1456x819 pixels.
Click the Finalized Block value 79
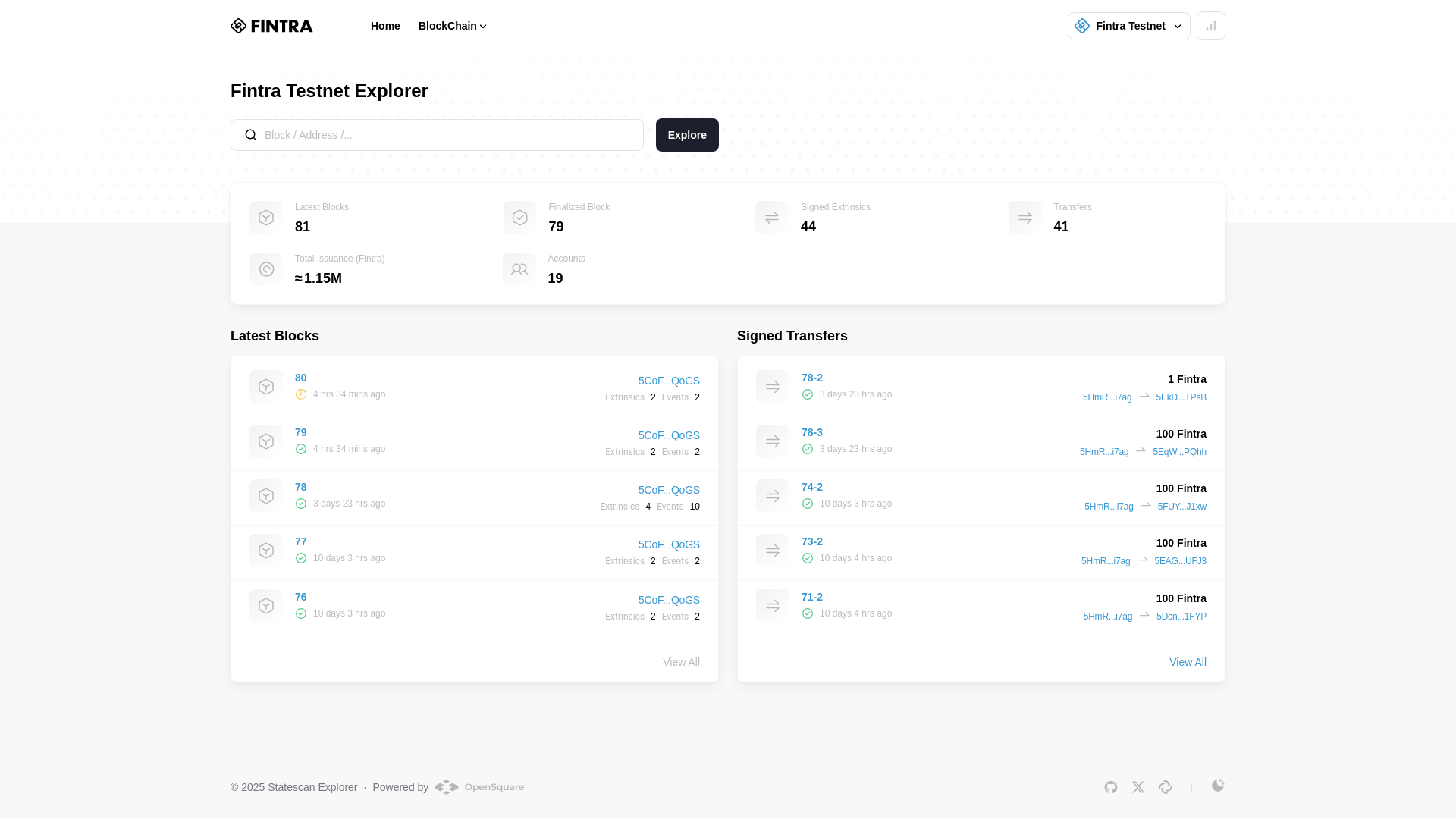tap(556, 227)
